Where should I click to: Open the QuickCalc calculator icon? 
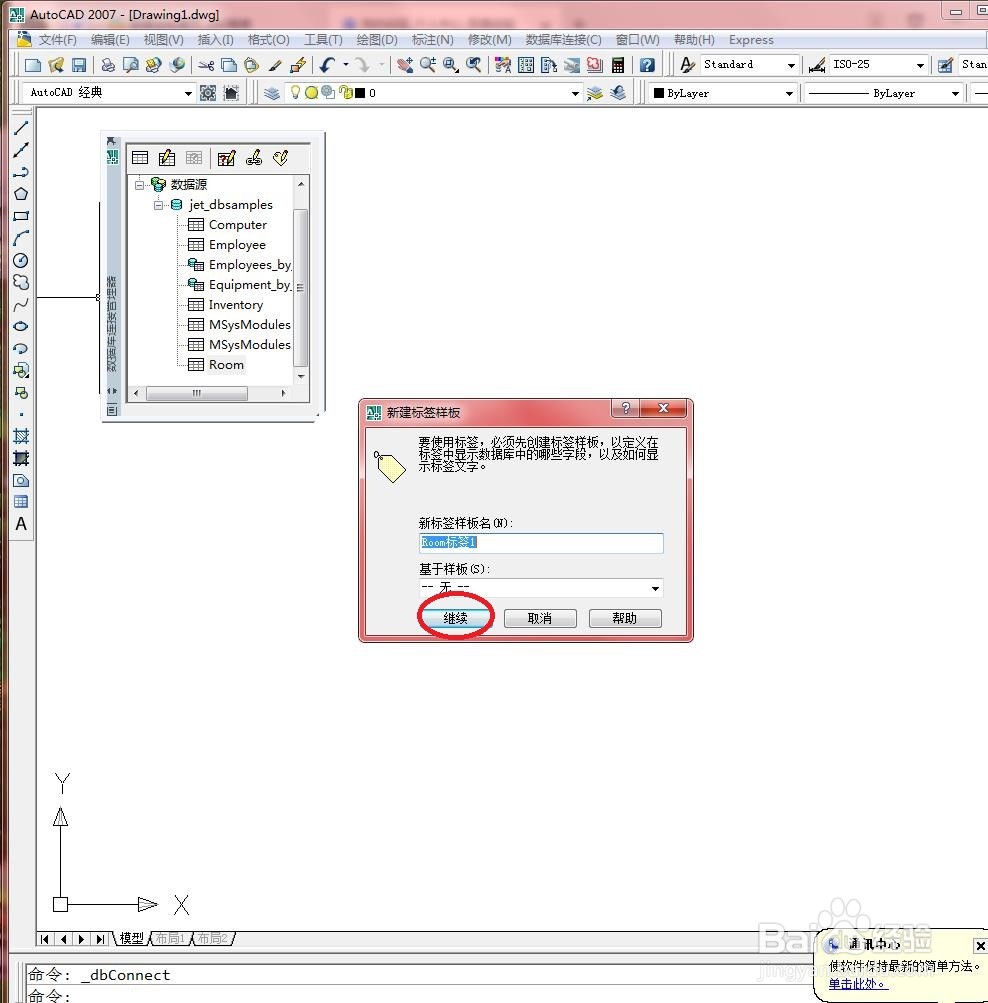[618, 65]
